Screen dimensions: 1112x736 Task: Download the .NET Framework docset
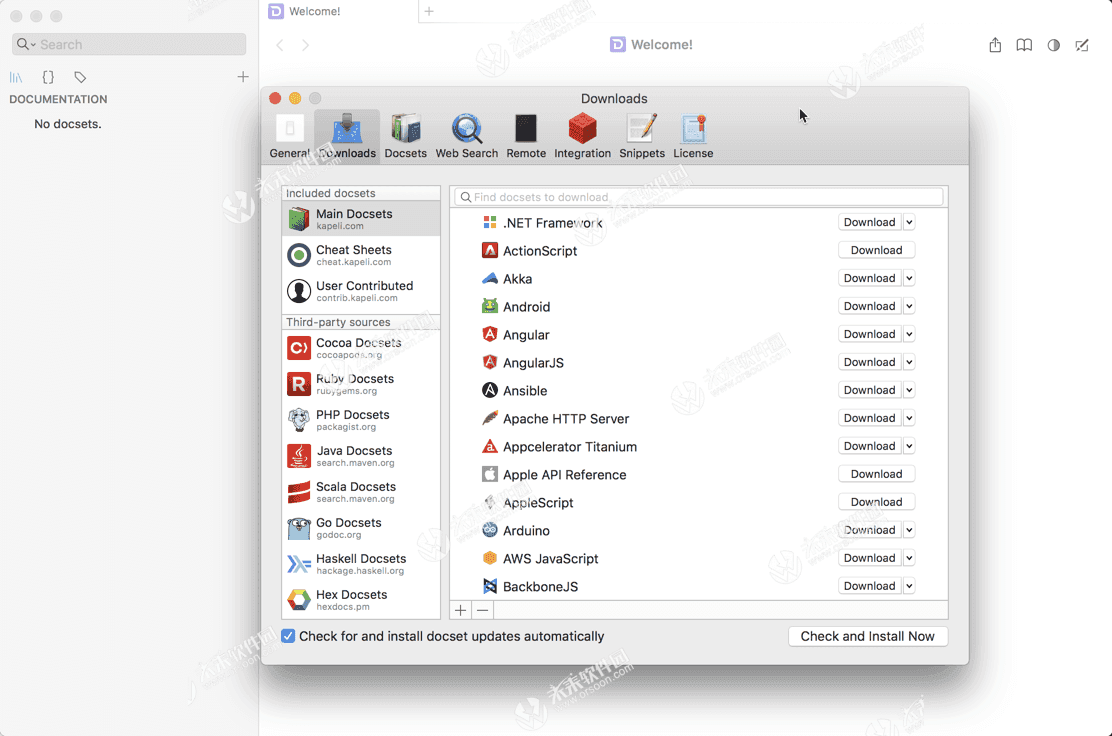pyautogui.click(x=869, y=222)
